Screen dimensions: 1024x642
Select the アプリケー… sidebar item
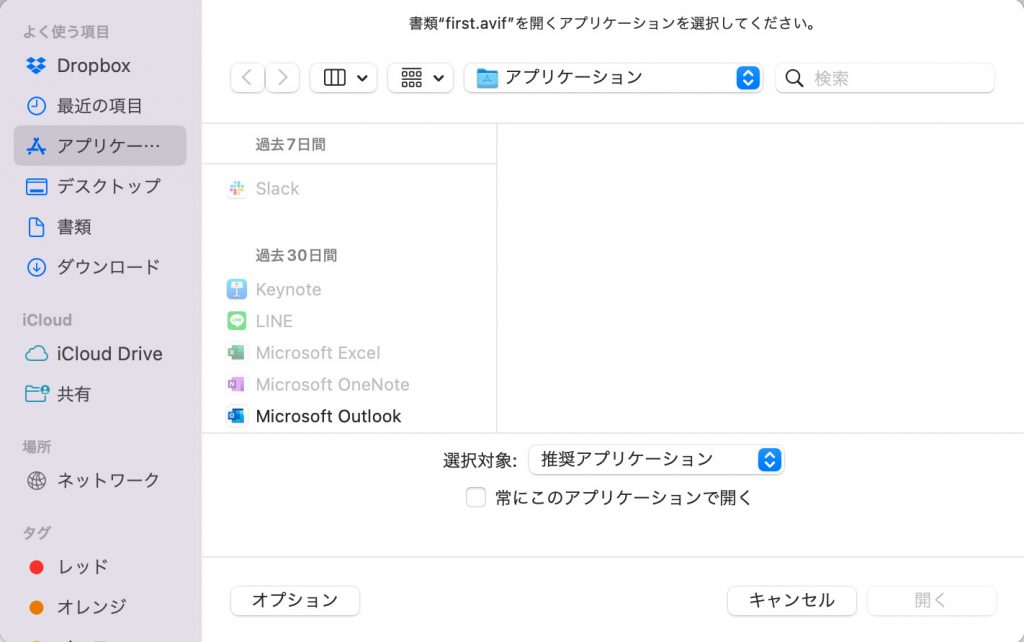point(100,146)
